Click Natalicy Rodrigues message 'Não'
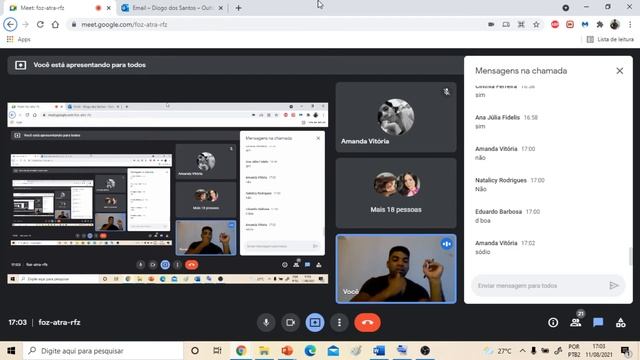 point(481,189)
